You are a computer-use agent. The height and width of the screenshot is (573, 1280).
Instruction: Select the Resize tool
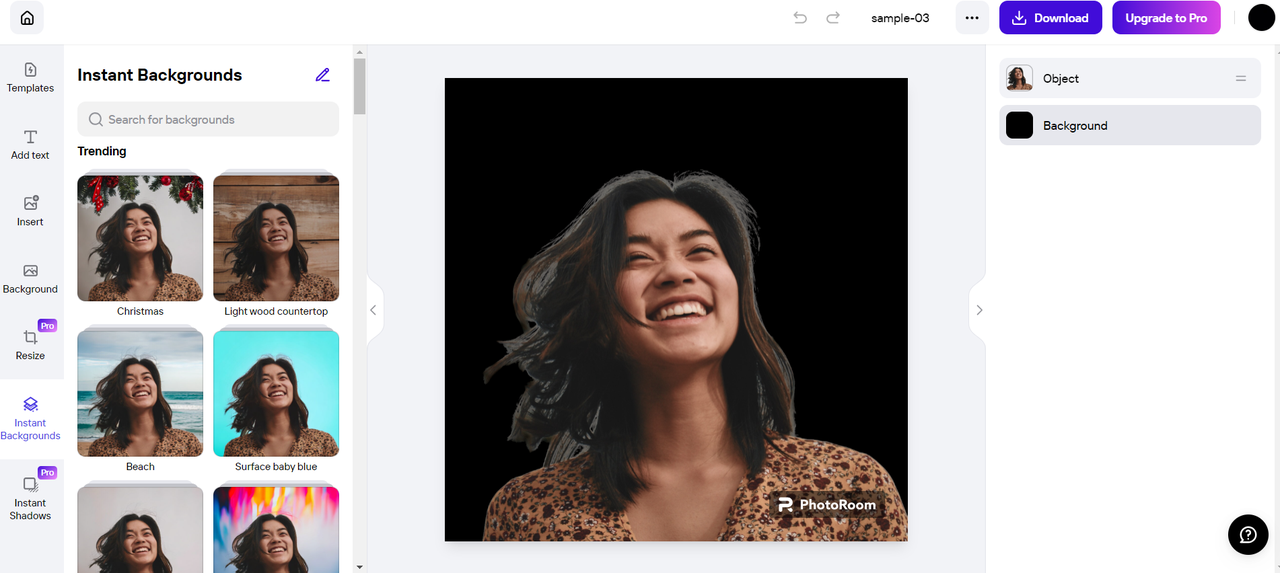tap(30, 345)
